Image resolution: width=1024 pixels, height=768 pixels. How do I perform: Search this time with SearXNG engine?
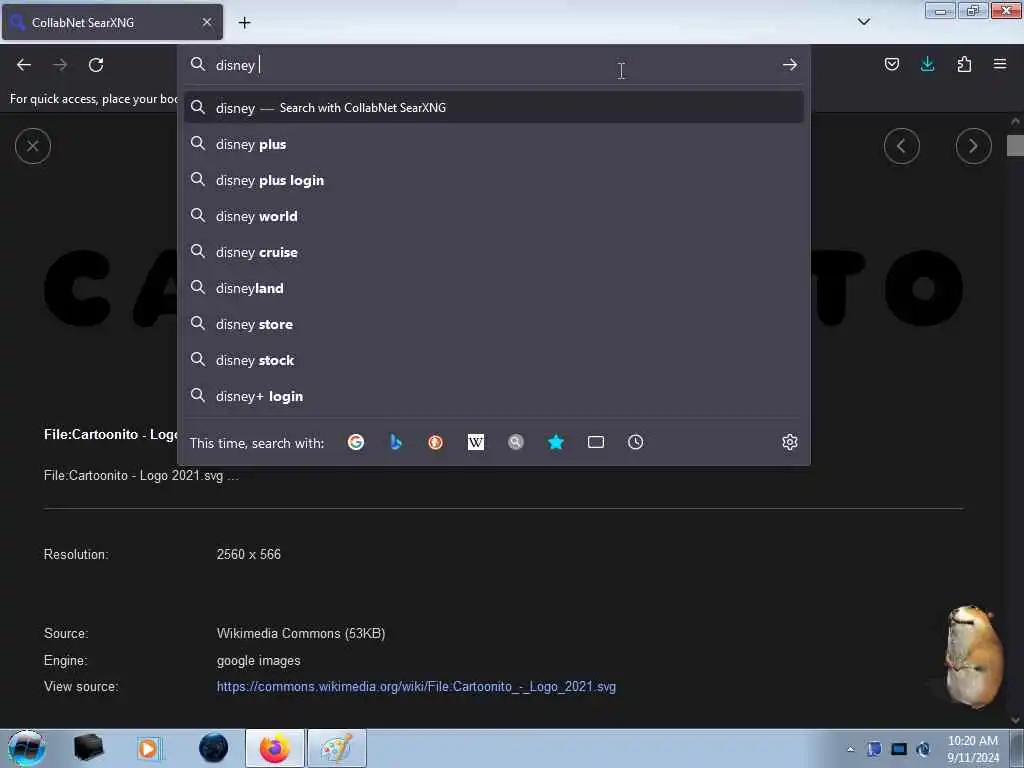[516, 442]
